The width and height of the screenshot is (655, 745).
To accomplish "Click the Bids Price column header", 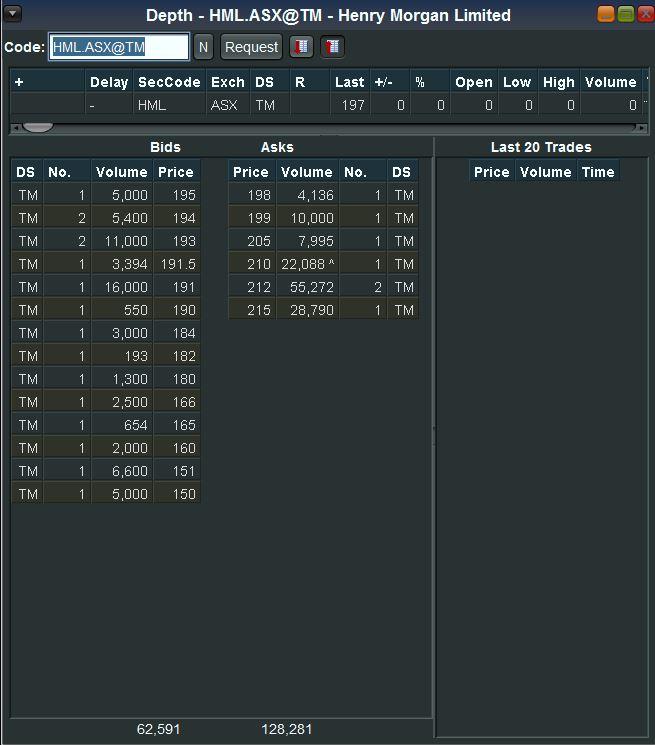I will coord(176,172).
